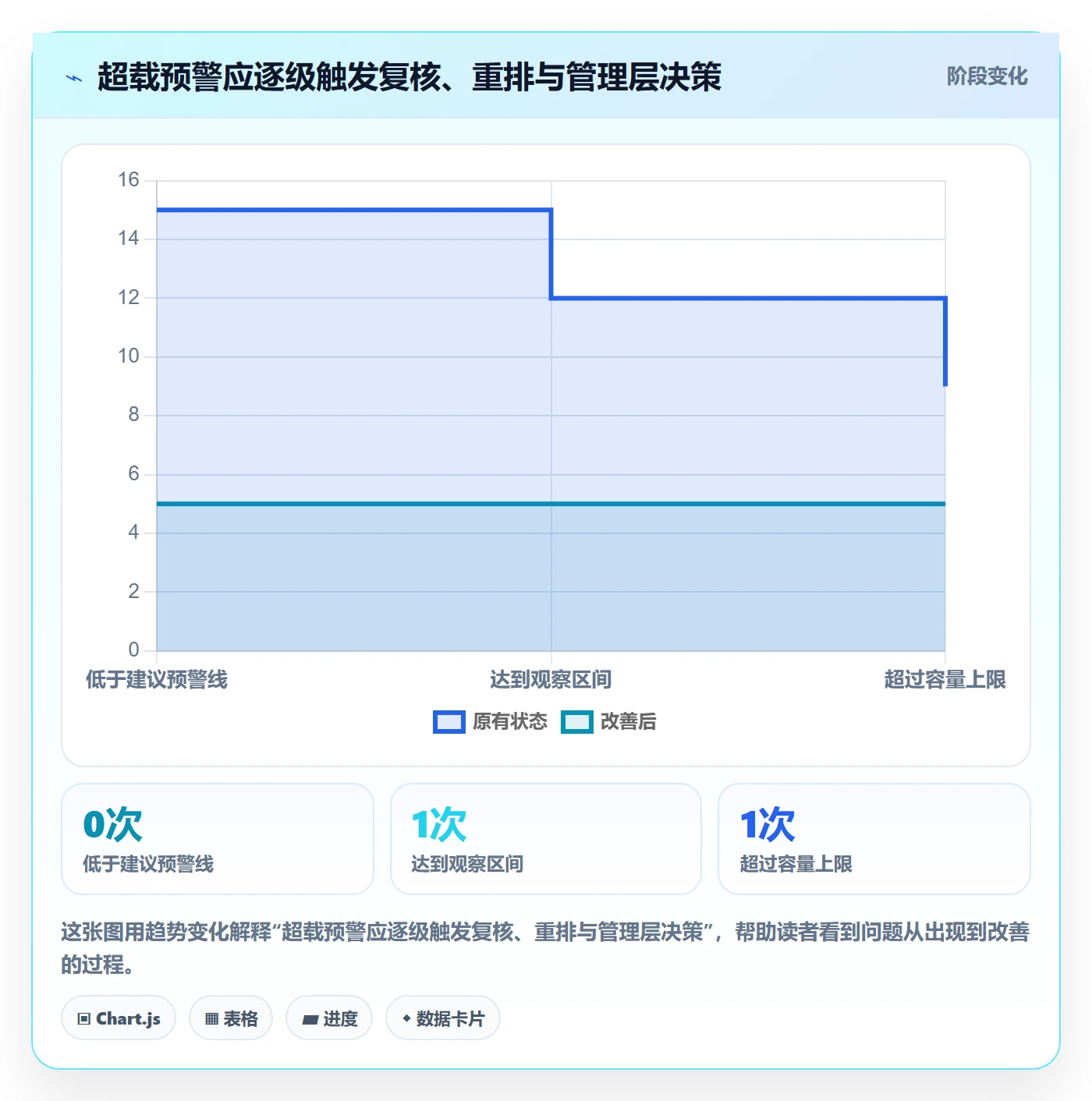This screenshot has width=1092, height=1101.
Task: Click the 数据卡片 tag
Action: click(x=443, y=1018)
